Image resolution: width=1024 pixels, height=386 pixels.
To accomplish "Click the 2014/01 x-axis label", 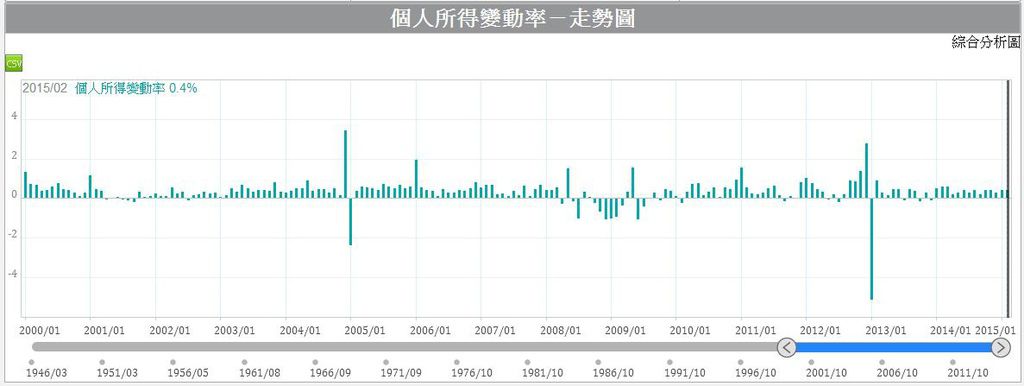I will click(x=950, y=330).
